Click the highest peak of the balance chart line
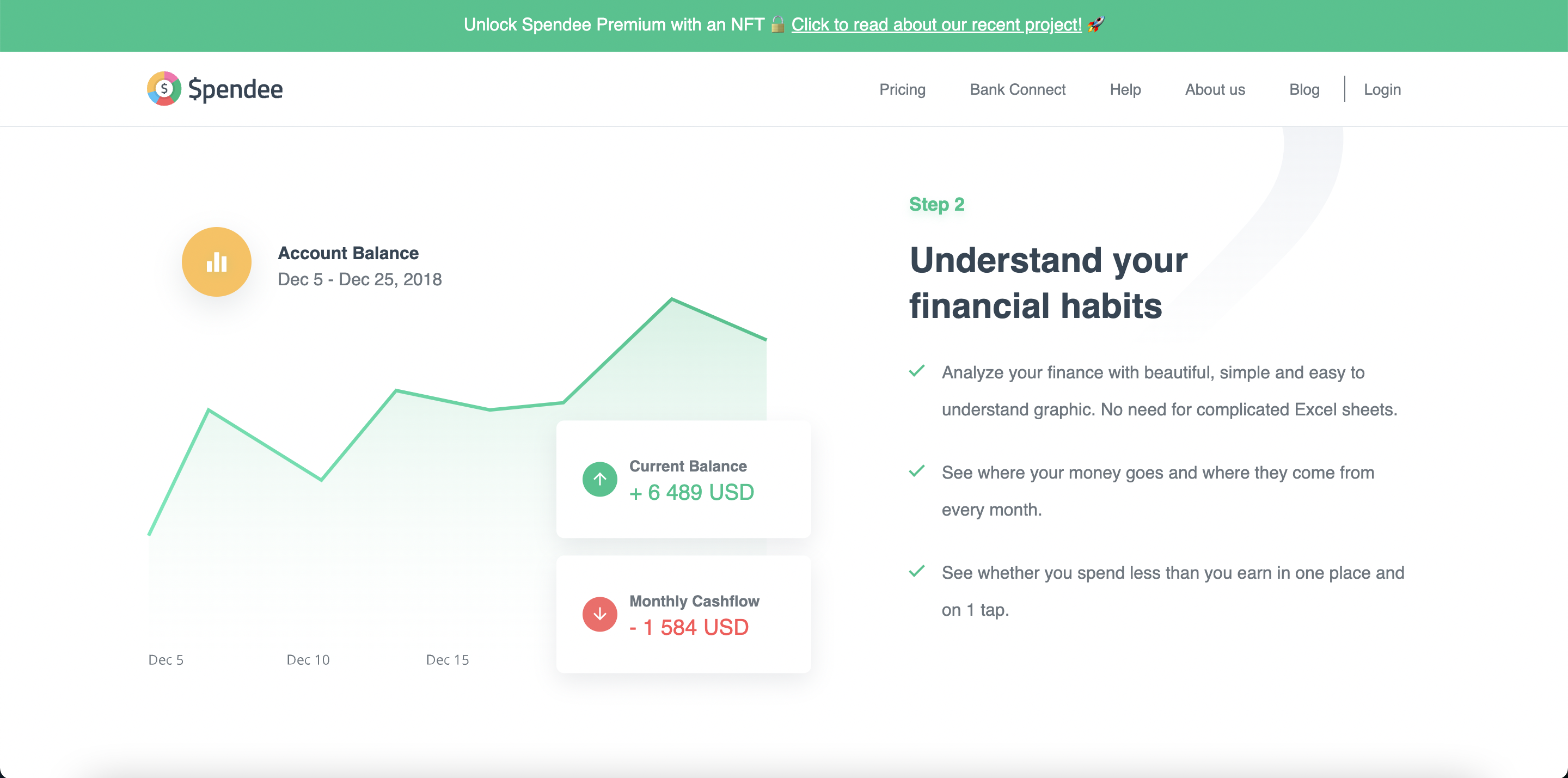Image resolution: width=1568 pixels, height=778 pixels. pos(671,299)
